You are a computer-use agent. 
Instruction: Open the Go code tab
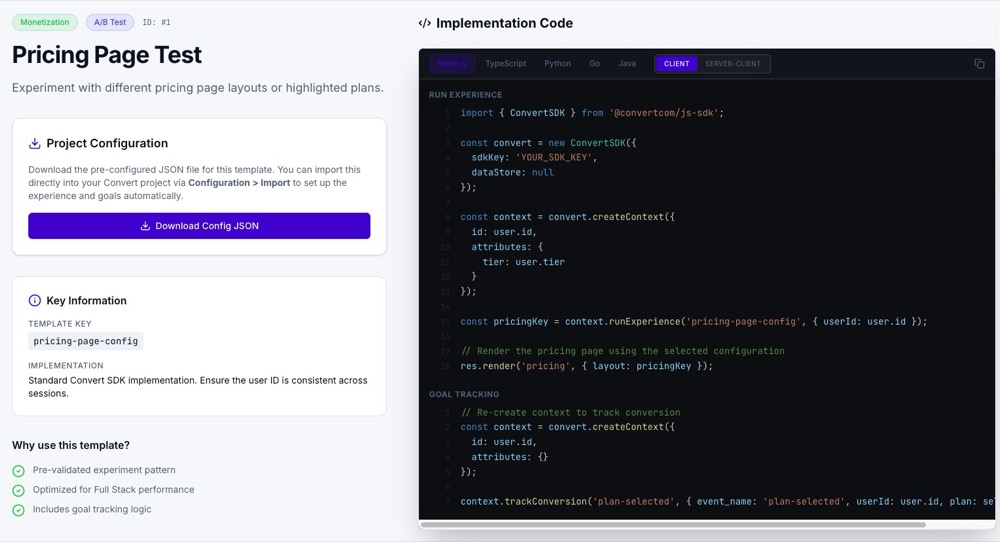point(594,64)
